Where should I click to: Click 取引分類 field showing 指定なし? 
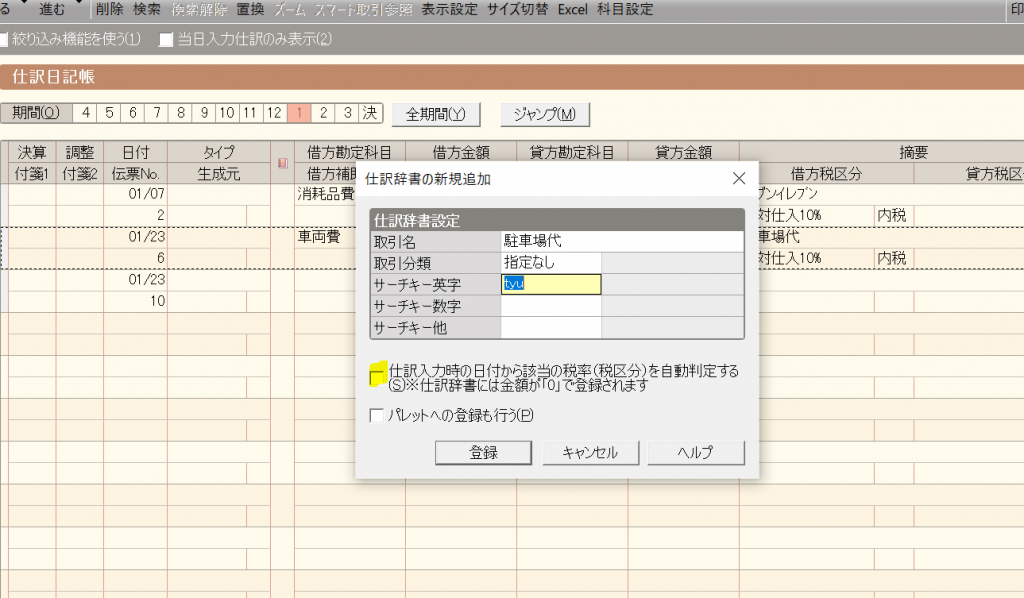pos(551,262)
